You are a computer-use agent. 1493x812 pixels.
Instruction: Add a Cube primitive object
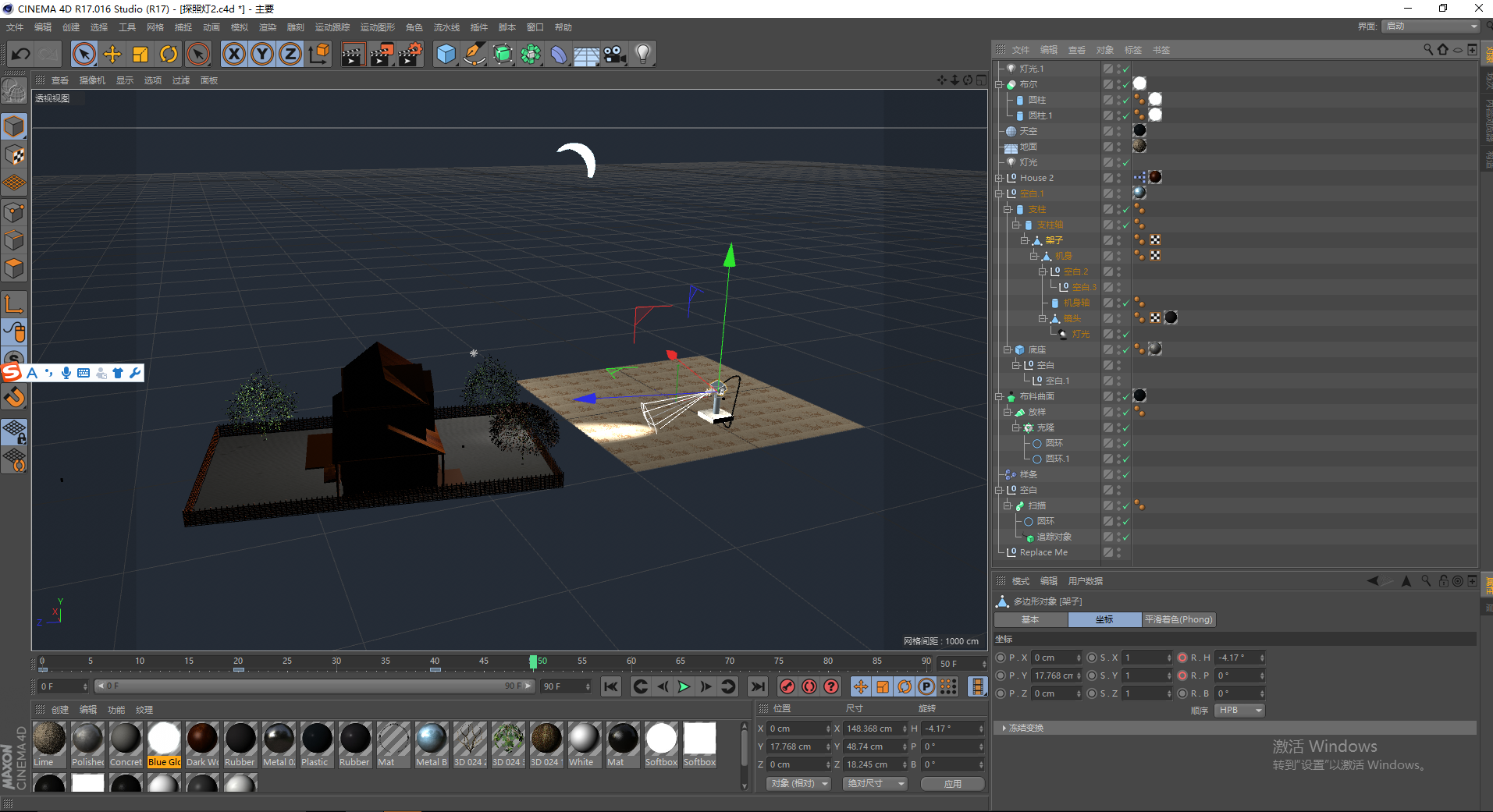(x=446, y=54)
